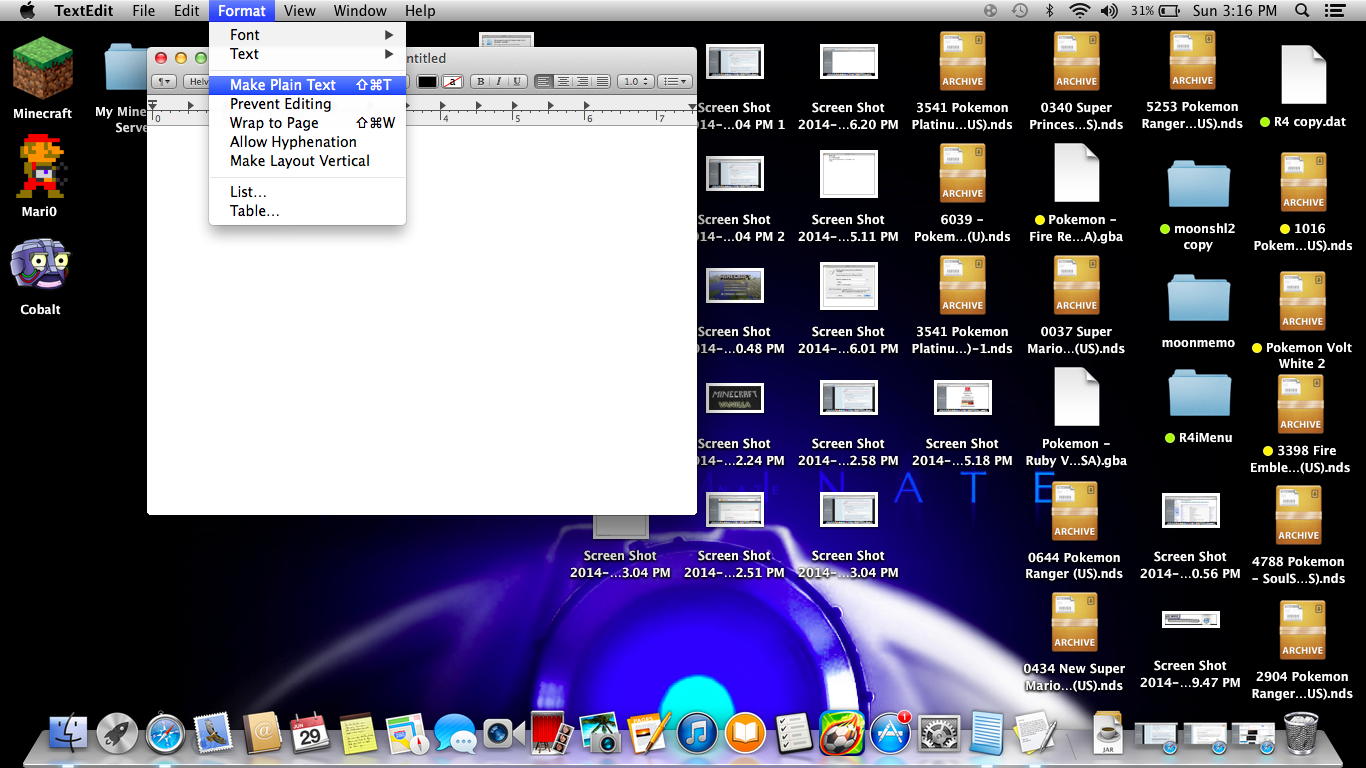Click inside the TextEdit document area
Screen dimensions: 1366x768
click(421, 320)
